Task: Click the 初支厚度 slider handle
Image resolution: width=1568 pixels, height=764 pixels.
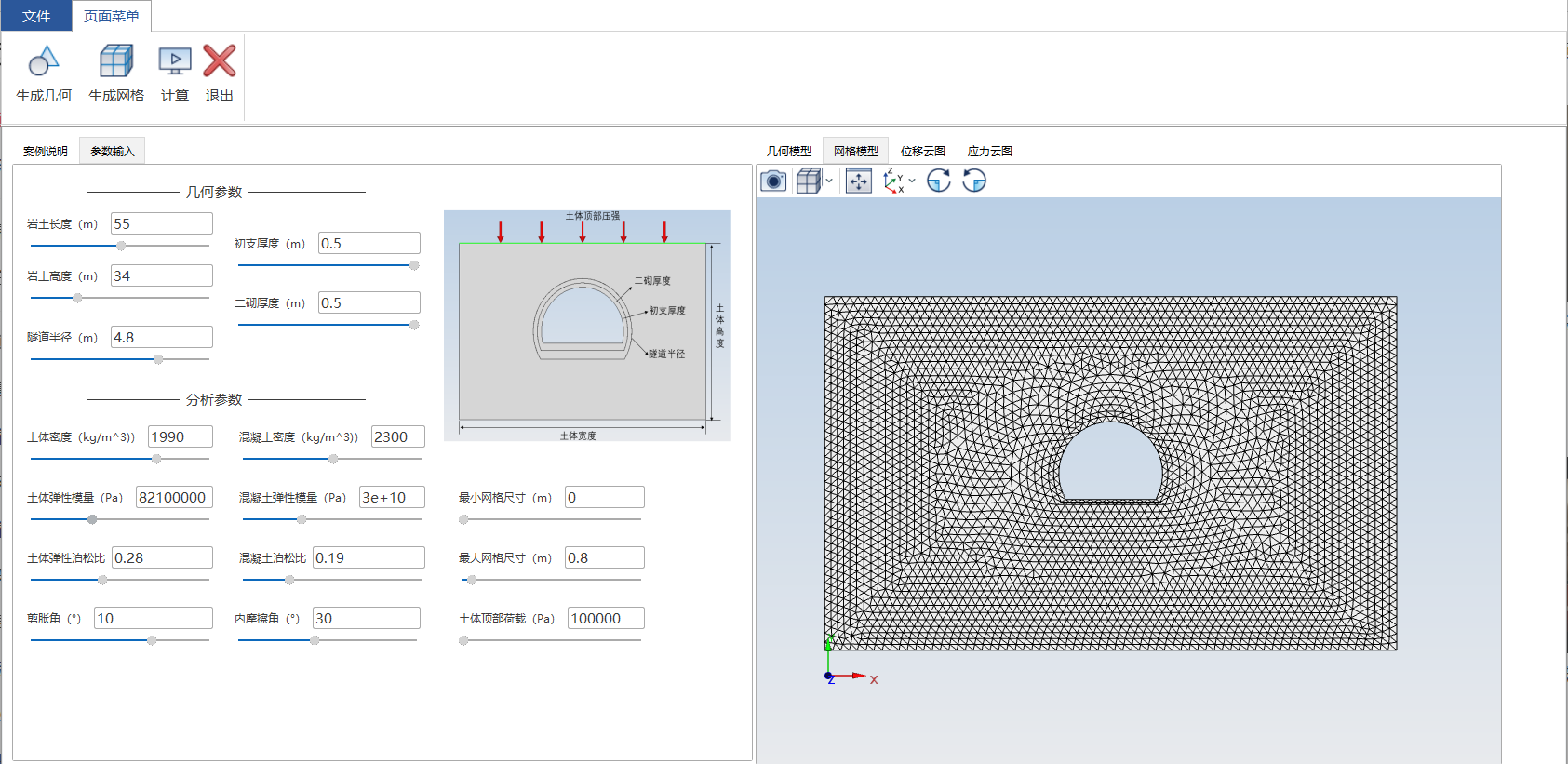Action: coord(414,265)
